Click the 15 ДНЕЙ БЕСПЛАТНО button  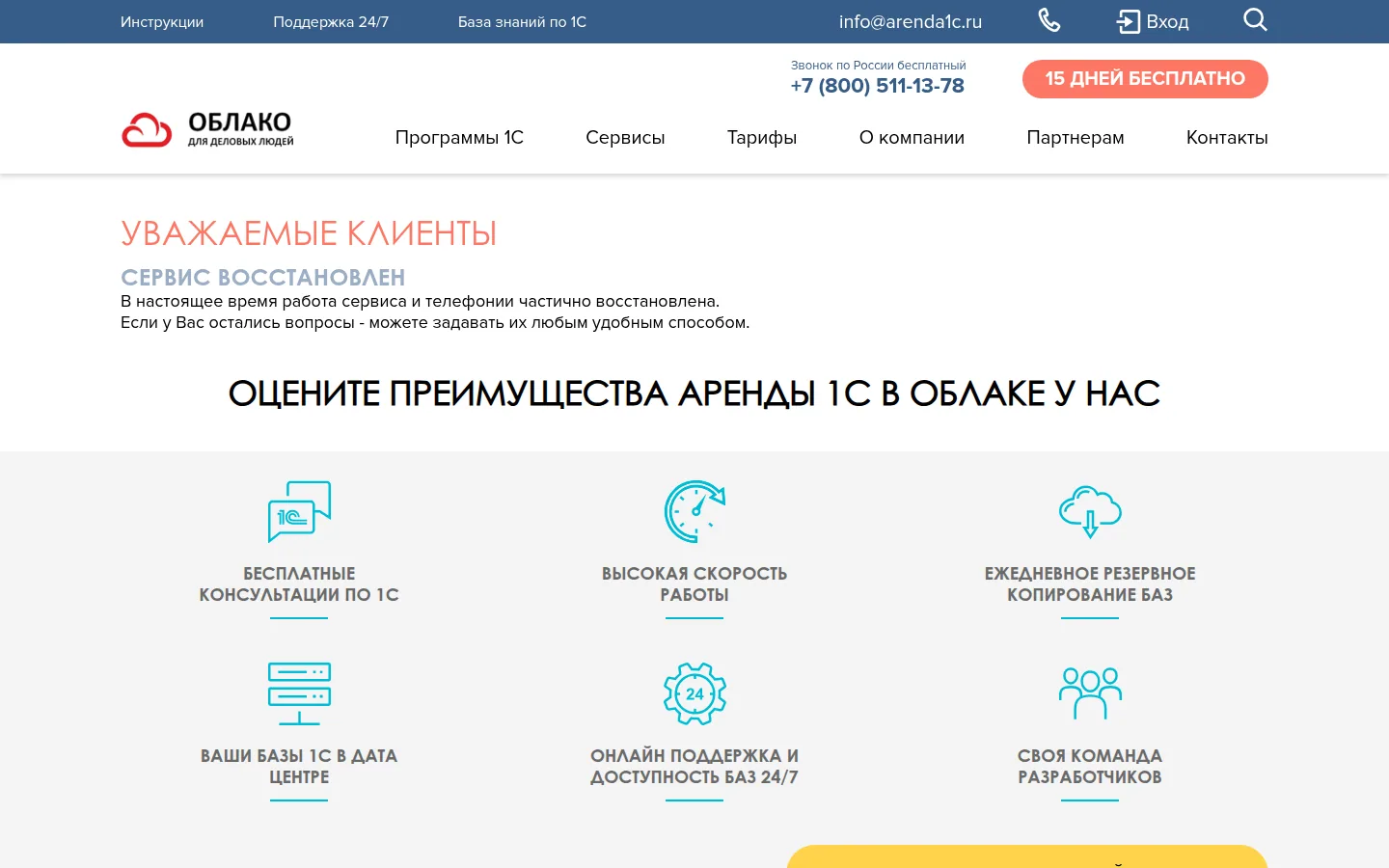(1145, 79)
